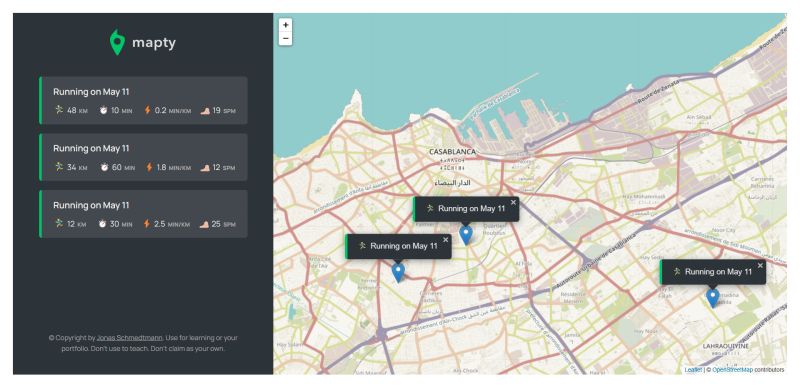Click the "60 MIN" duration value
800x385 pixels.
point(123,167)
